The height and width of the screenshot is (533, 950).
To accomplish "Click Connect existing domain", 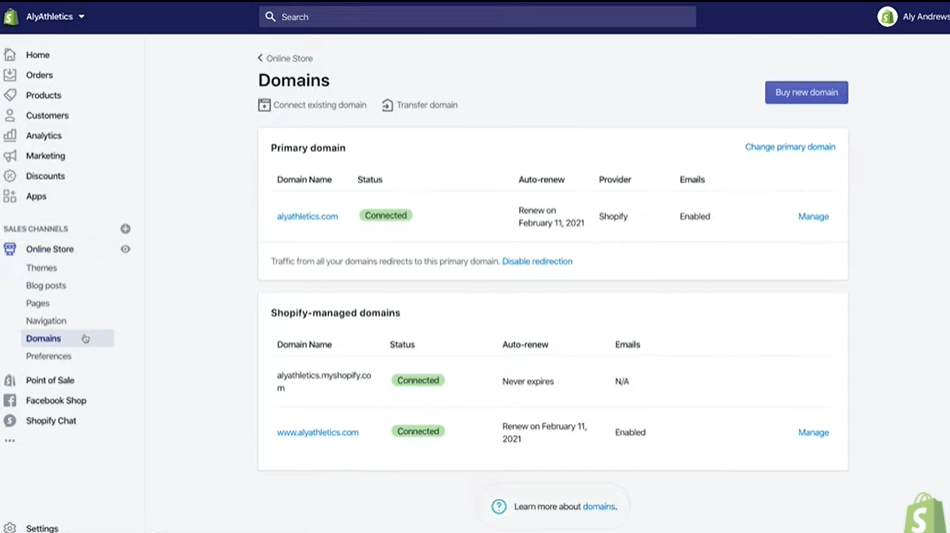I will [319, 105].
